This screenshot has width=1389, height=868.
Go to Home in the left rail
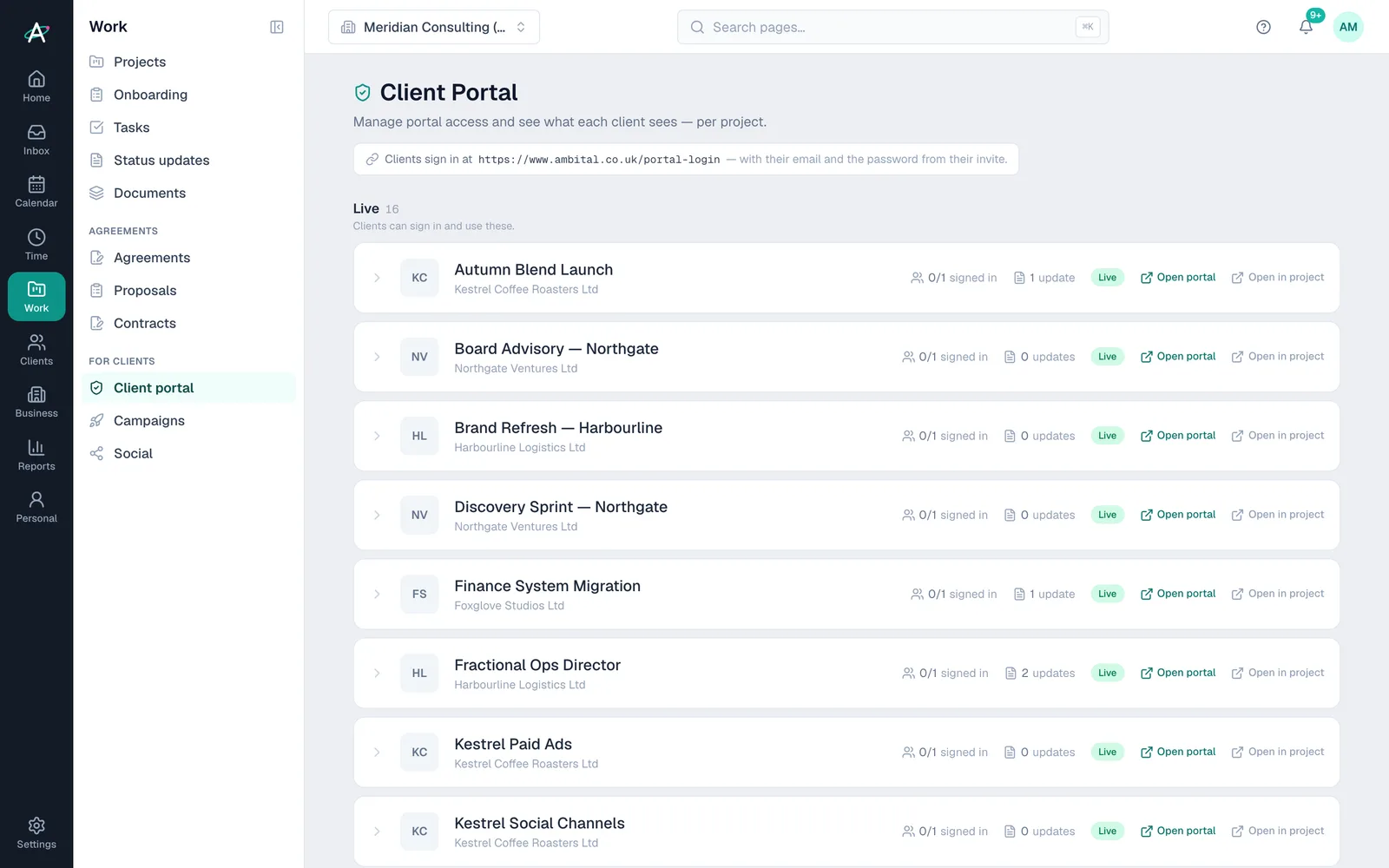(36, 86)
